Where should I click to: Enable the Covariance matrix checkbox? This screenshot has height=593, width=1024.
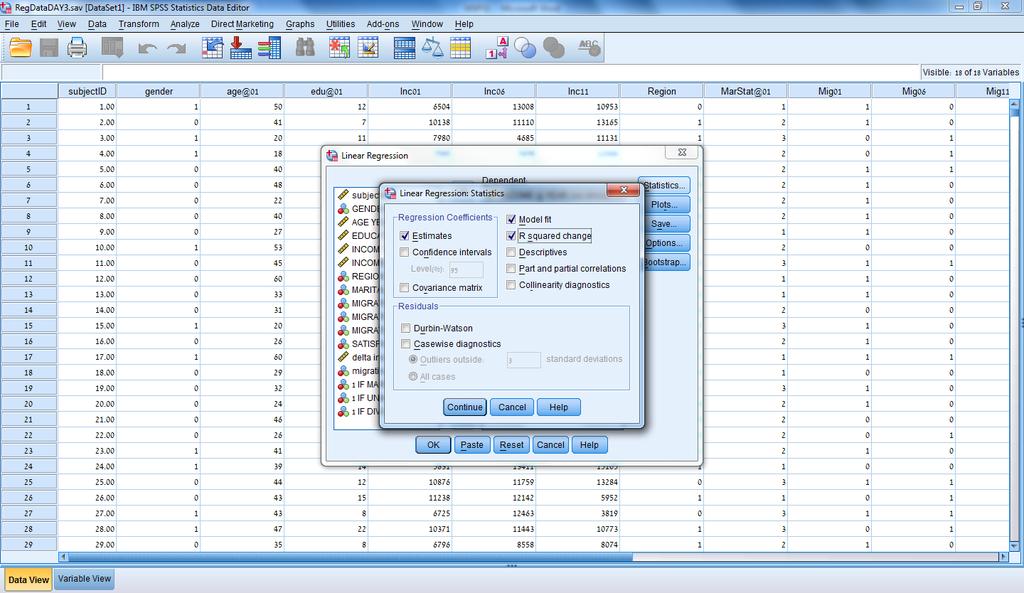404,287
